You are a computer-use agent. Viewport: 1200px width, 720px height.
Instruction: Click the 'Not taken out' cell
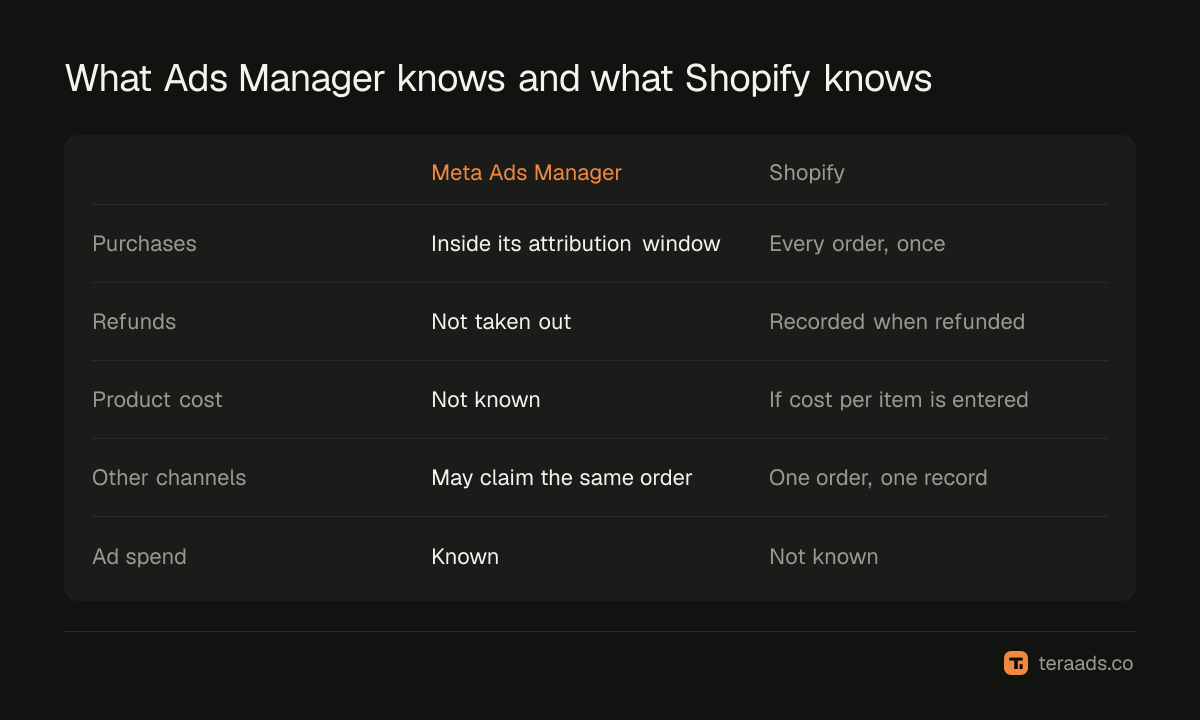[x=501, y=322]
